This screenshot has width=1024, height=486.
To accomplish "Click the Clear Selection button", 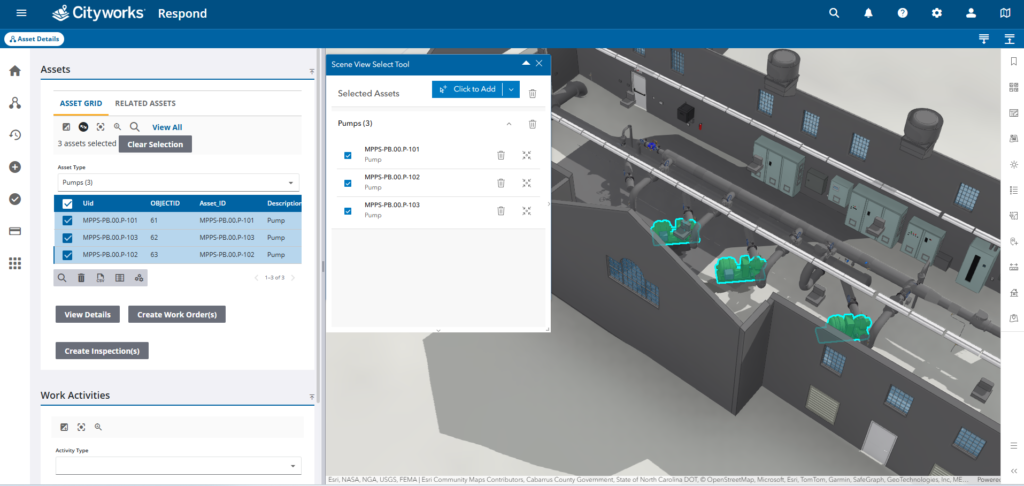I will click(155, 144).
